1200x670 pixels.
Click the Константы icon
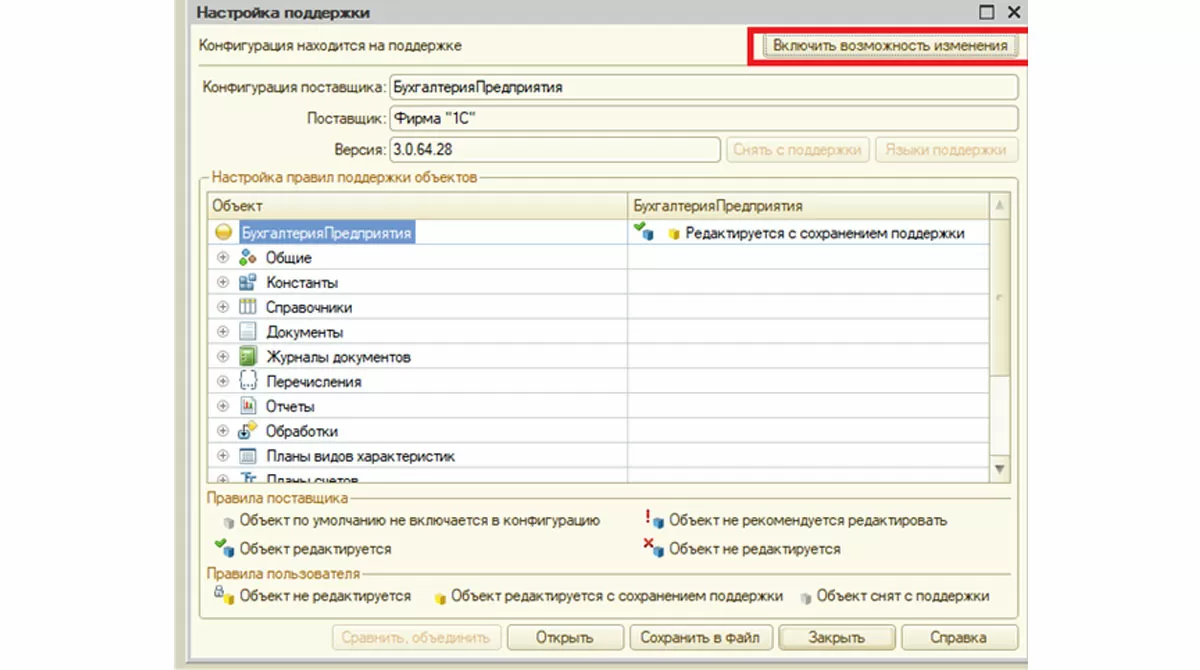click(x=248, y=282)
